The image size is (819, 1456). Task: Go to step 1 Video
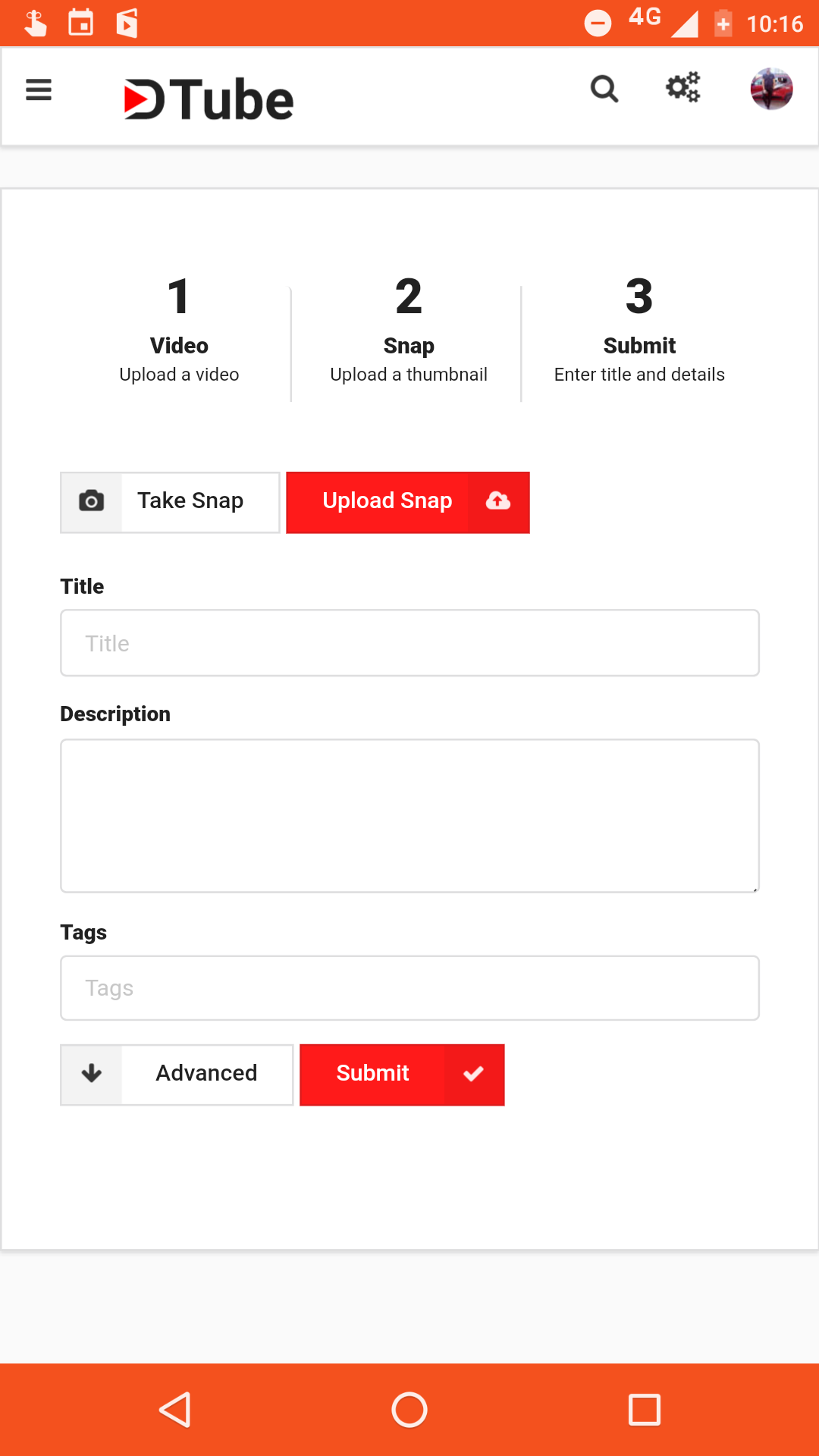[179, 330]
